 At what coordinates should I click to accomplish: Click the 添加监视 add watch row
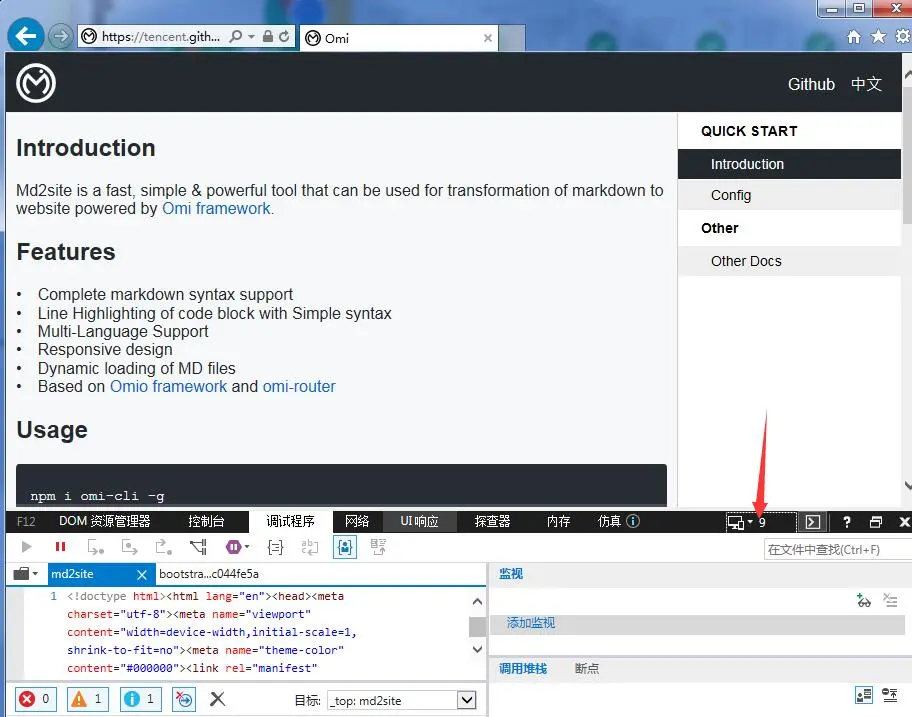(x=697, y=623)
